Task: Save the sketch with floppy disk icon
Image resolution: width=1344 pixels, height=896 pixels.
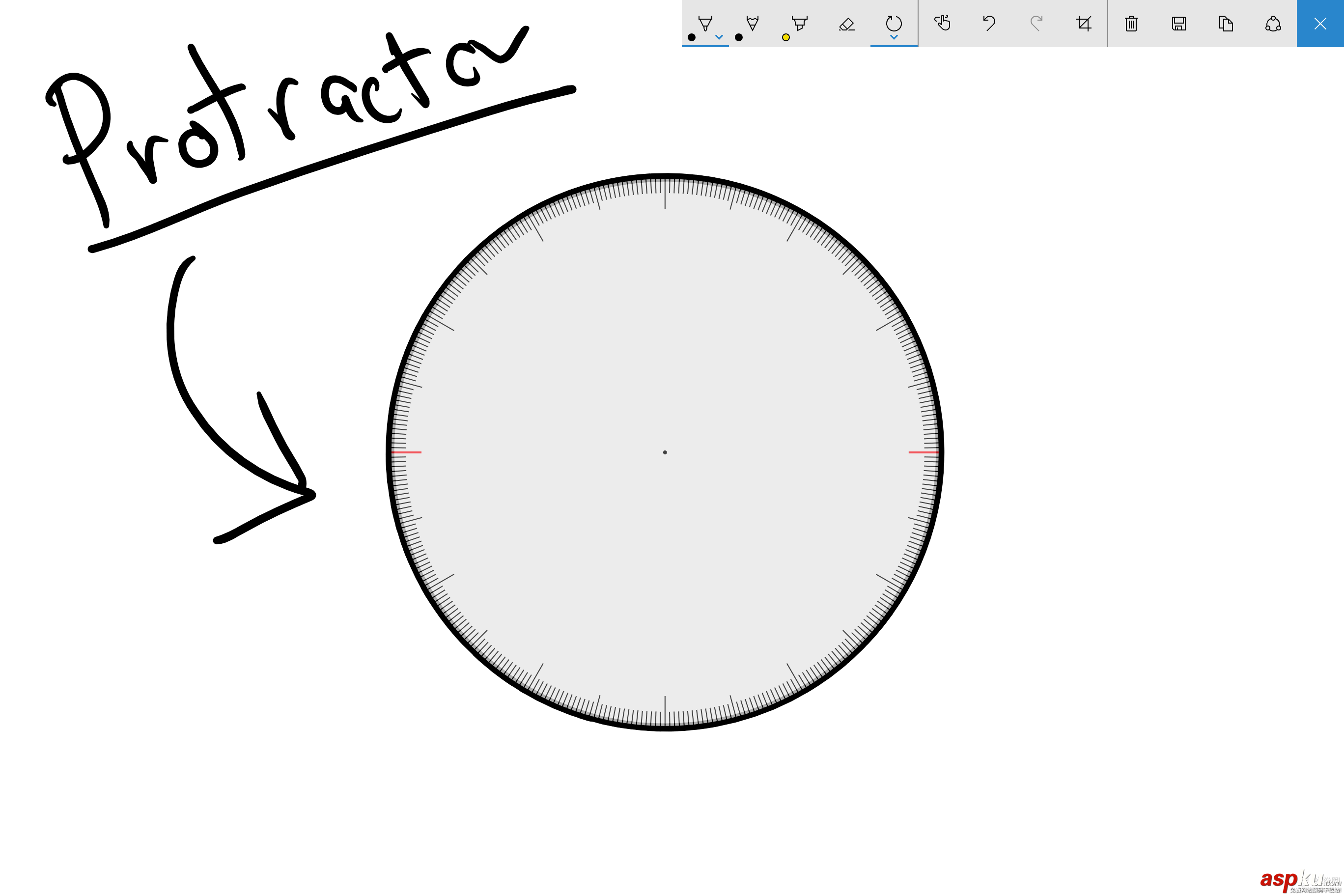Action: (x=1178, y=24)
